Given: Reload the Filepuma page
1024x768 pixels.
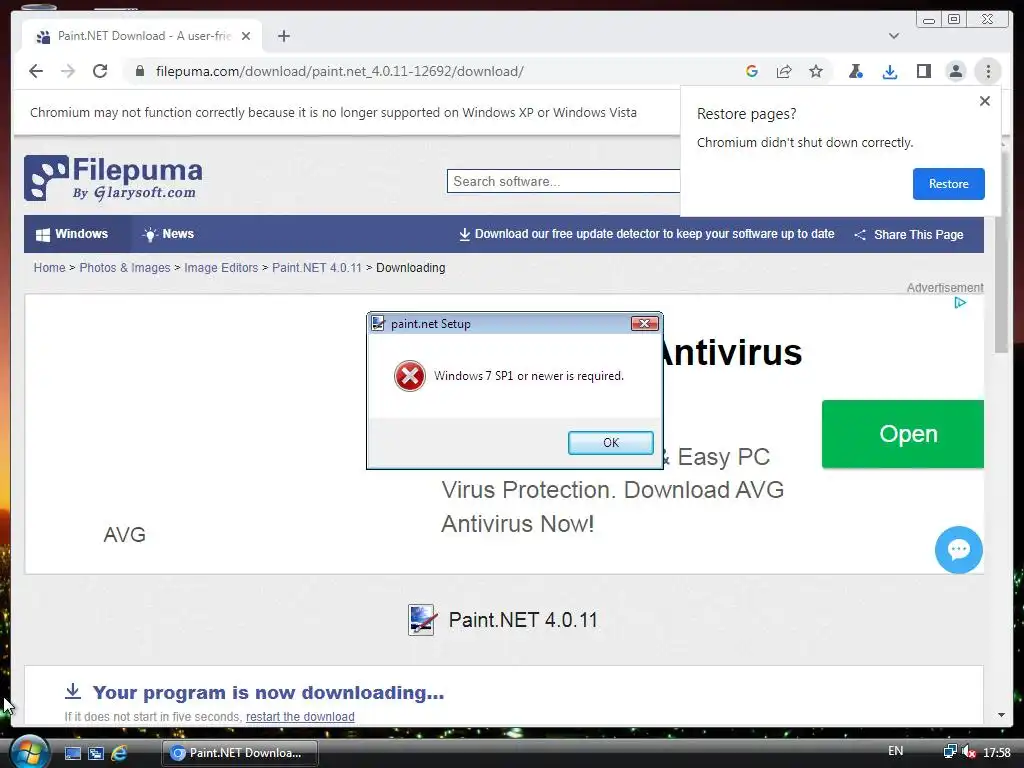Looking at the screenshot, I should coord(100,71).
